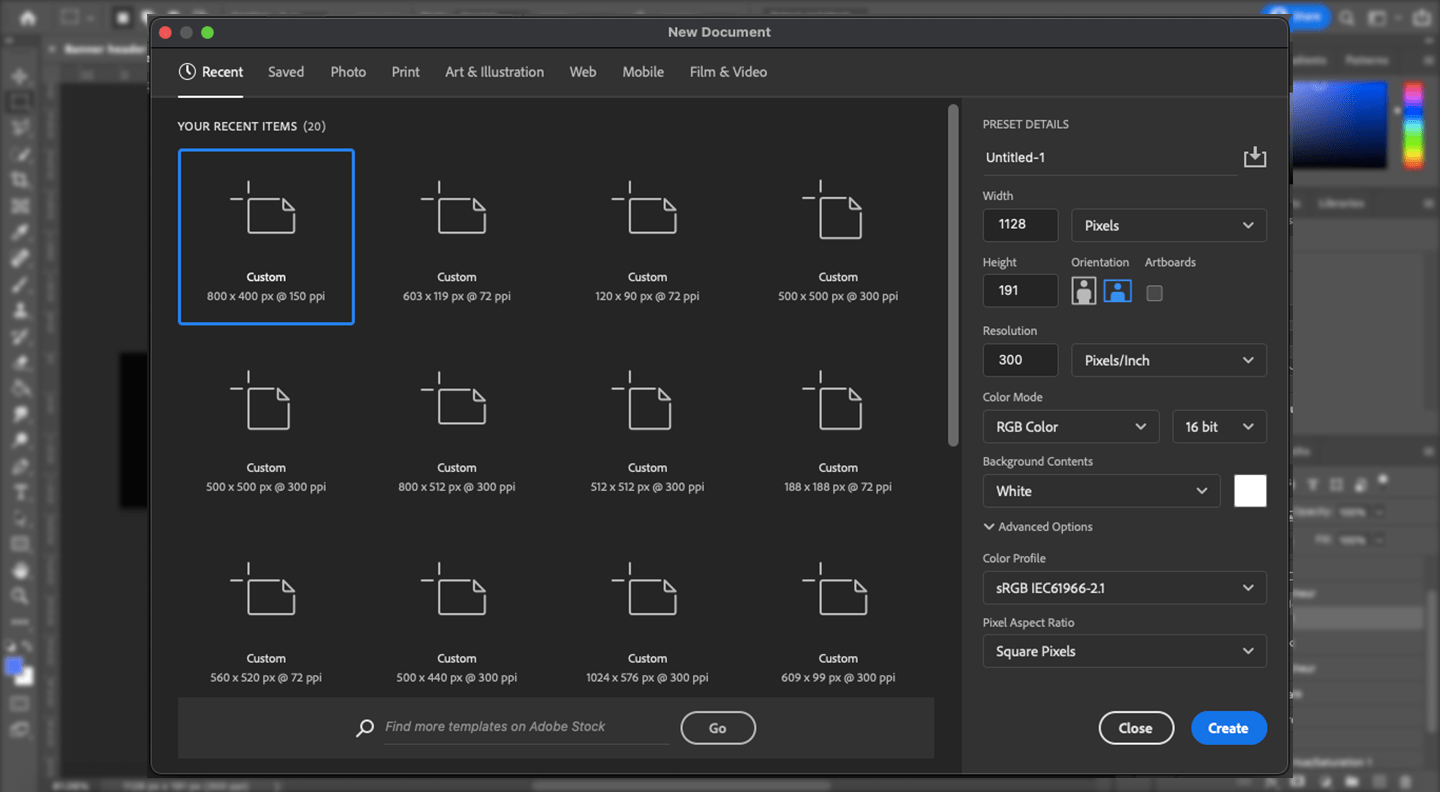Click the blue foreground color swatch in the toolbar
Image resolution: width=1440 pixels, height=792 pixels.
(x=13, y=667)
